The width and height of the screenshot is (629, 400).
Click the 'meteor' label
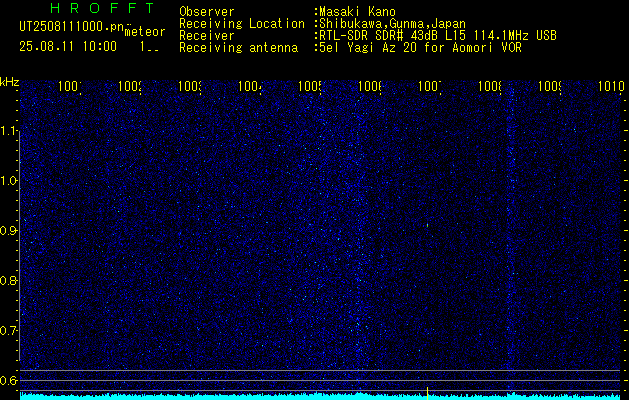tap(145, 32)
